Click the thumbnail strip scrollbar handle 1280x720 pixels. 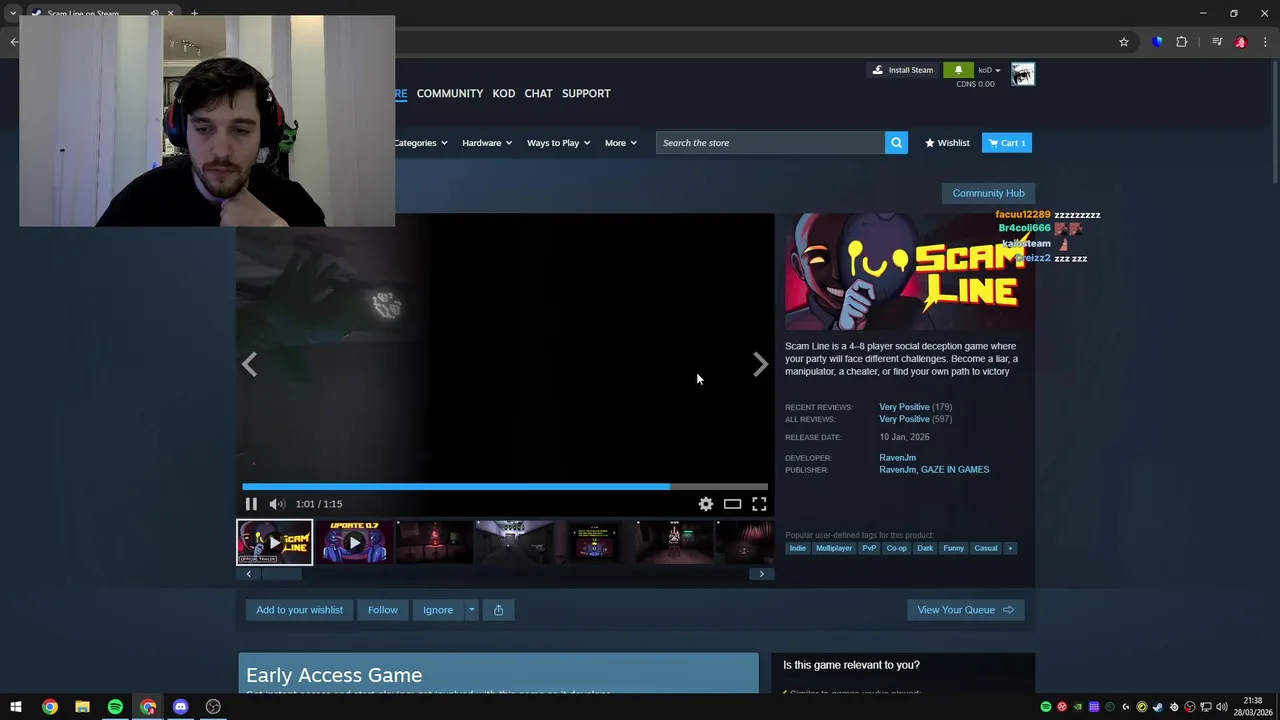pos(281,574)
